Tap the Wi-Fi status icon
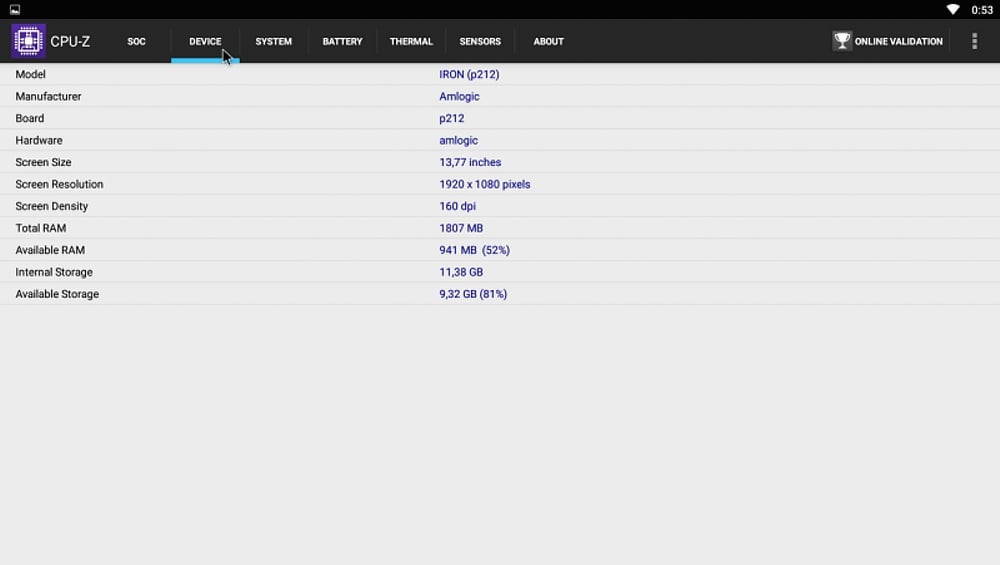This screenshot has height=565, width=1000. click(953, 10)
